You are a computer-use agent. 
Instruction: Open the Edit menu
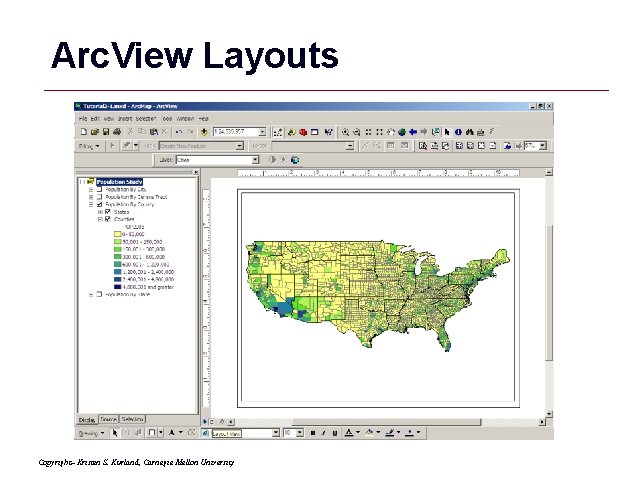[95, 118]
